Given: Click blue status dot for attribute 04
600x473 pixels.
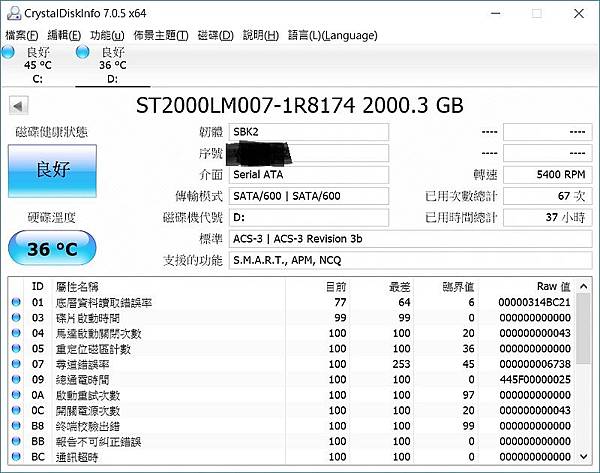Looking at the screenshot, I should 16,333.
